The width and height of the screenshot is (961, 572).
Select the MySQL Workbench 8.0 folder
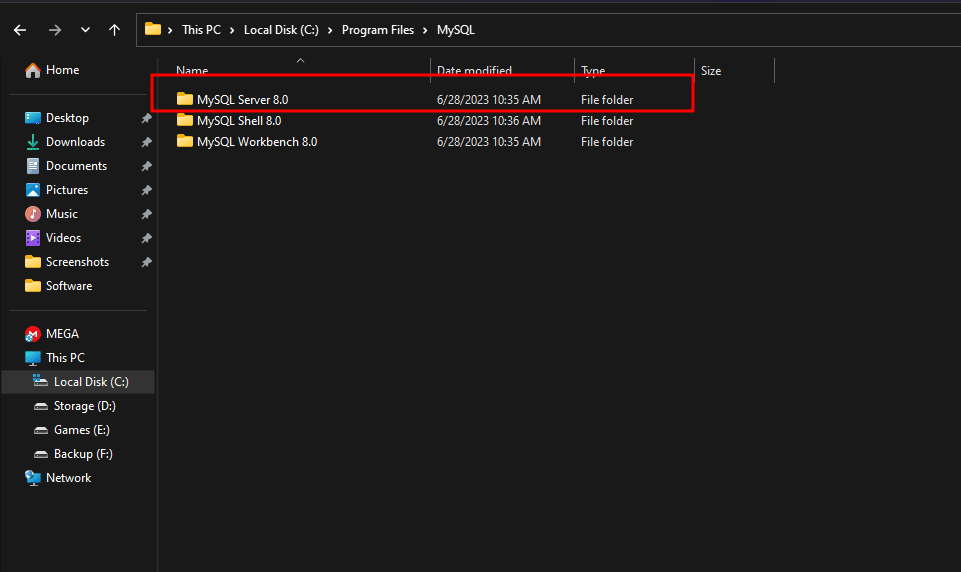click(257, 142)
